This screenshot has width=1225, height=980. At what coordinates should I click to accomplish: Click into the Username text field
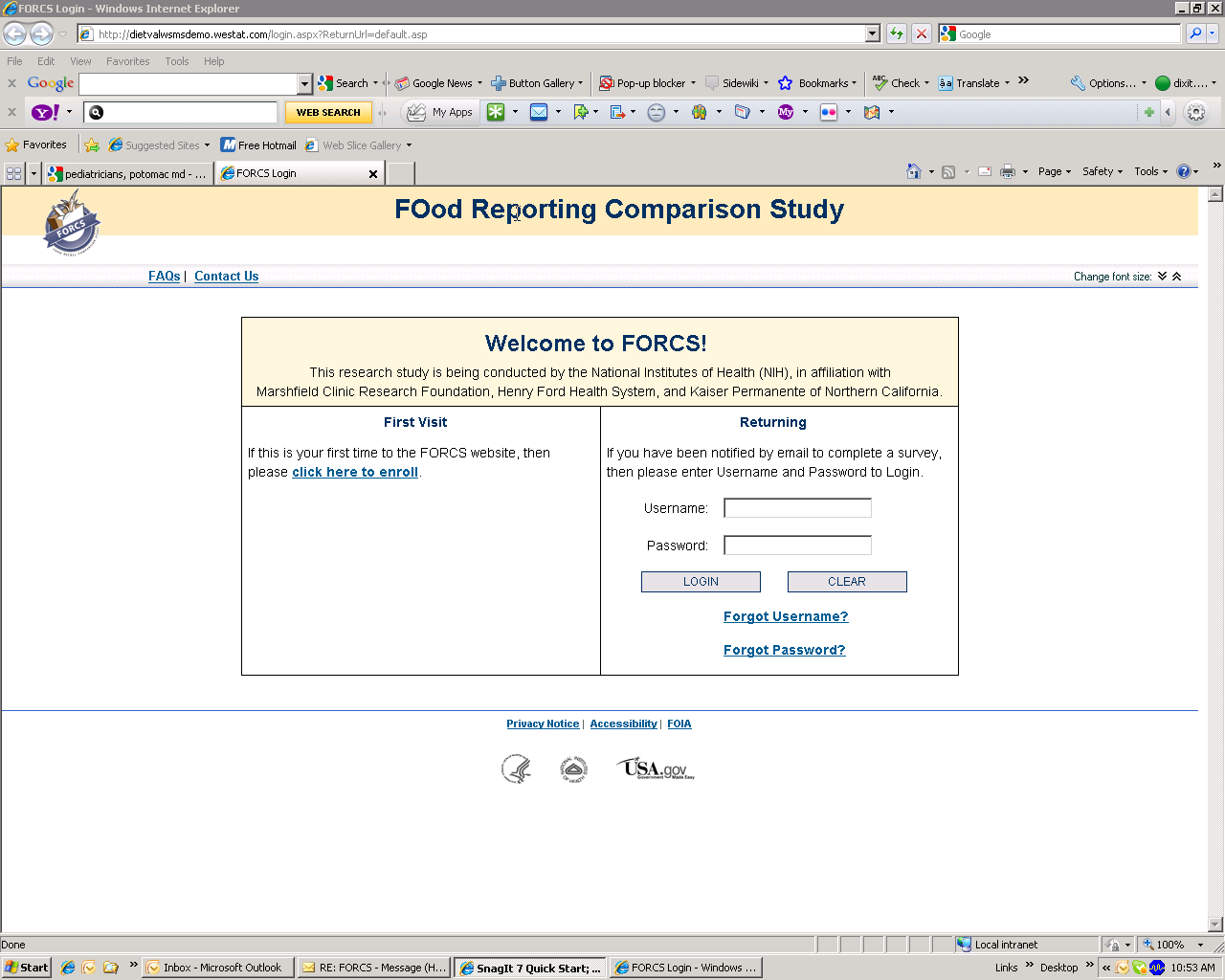pos(797,508)
